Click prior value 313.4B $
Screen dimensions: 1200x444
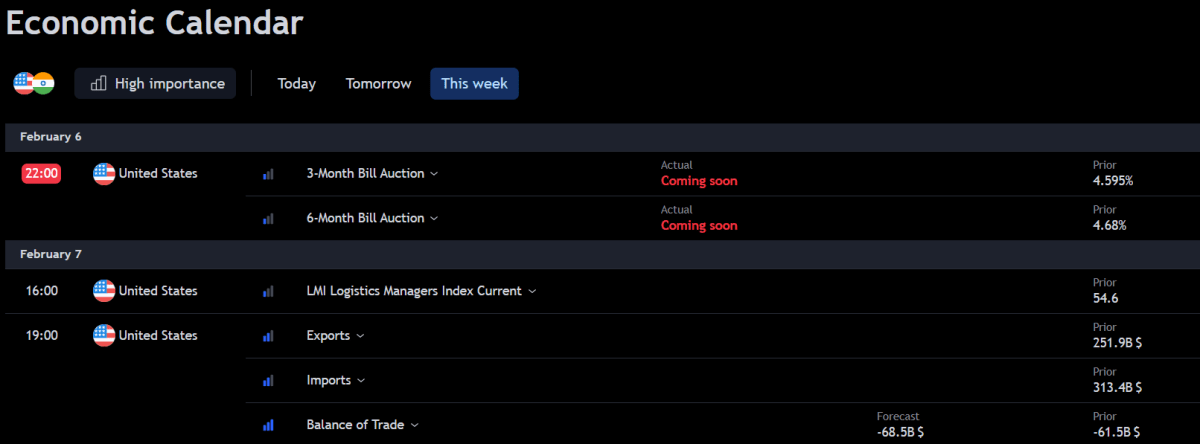point(1117,387)
